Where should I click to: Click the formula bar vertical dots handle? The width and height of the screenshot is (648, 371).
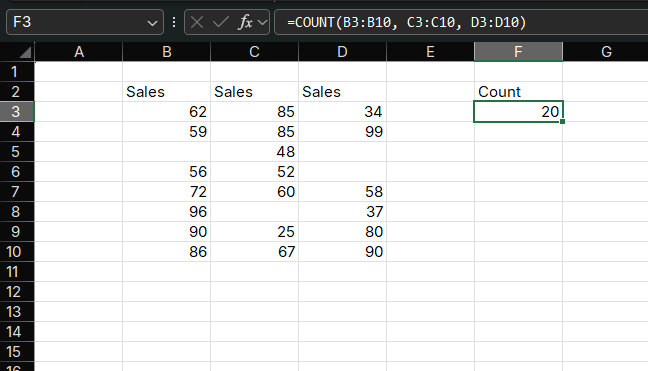pyautogui.click(x=174, y=22)
